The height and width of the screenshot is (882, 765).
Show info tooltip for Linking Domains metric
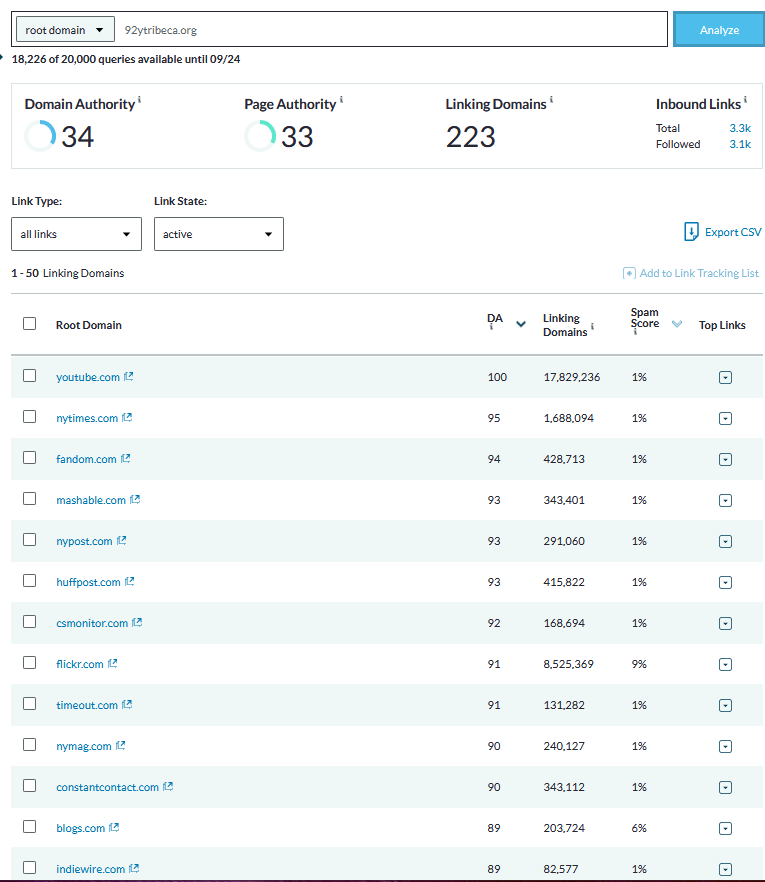(551, 100)
